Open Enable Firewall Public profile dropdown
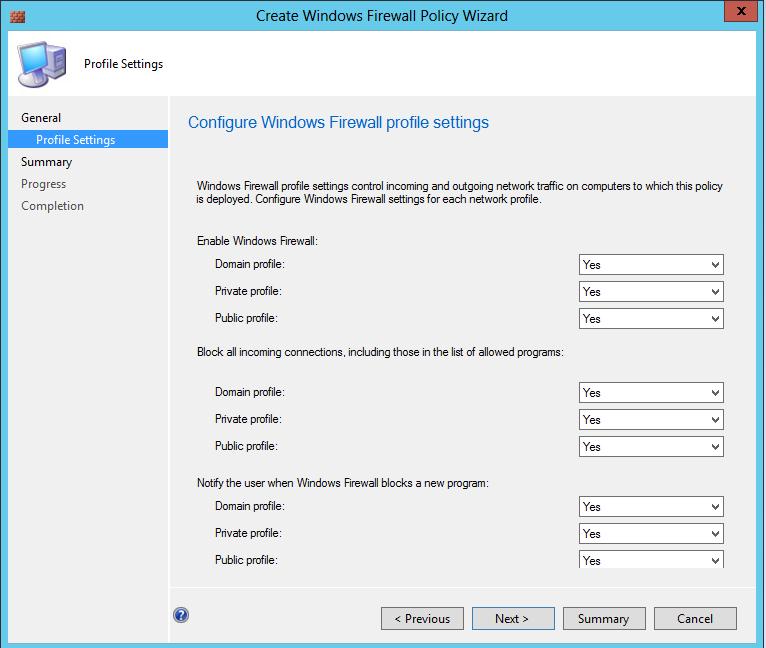The width and height of the screenshot is (766, 648). tap(651, 319)
